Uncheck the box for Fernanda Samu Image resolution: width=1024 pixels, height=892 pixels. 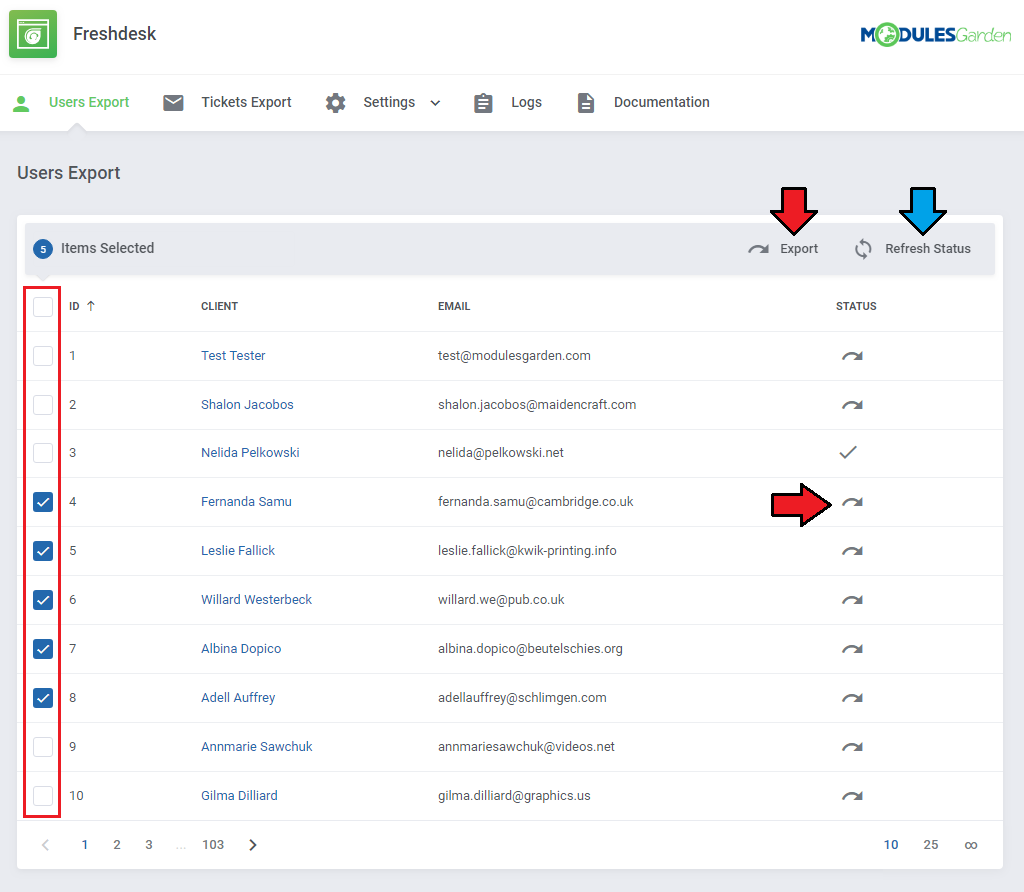43,502
